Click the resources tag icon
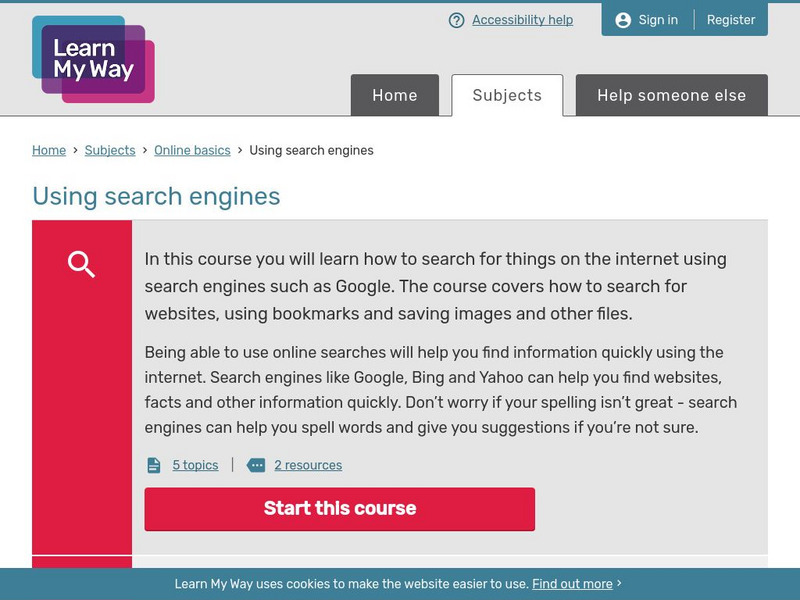 pos(256,465)
